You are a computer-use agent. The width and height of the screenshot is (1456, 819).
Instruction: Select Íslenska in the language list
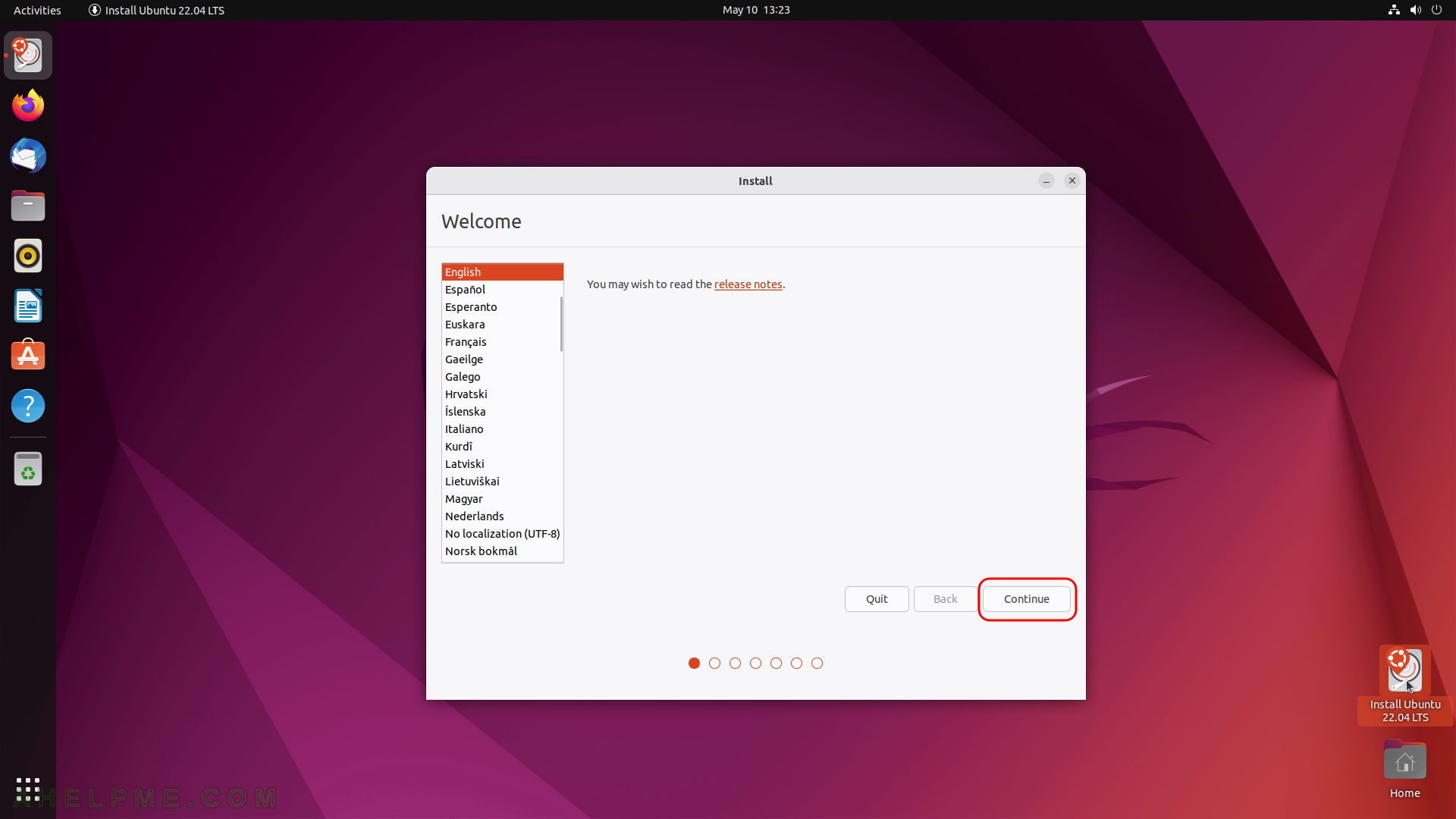[x=503, y=412]
